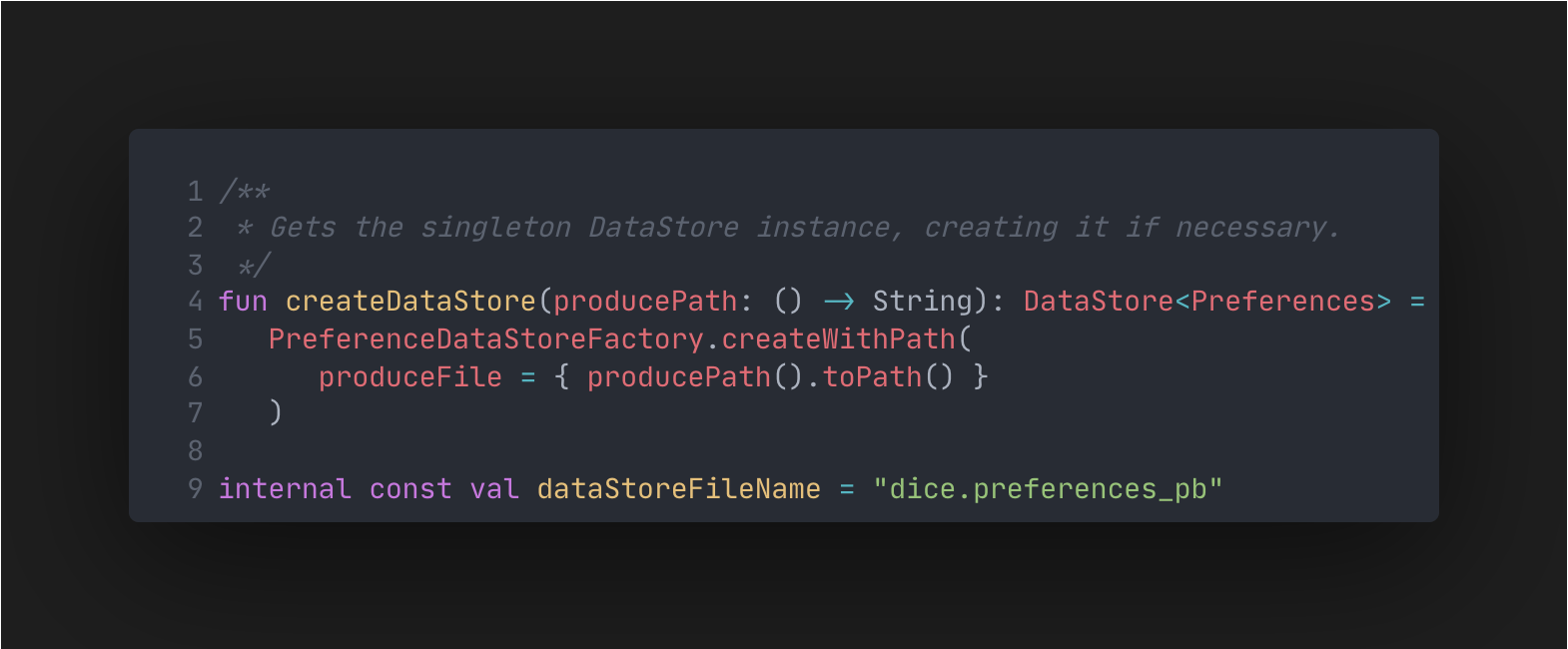This screenshot has height=649, width=1568.
Task: Click the toPath() call on line 6
Action: pyautogui.click(x=888, y=377)
